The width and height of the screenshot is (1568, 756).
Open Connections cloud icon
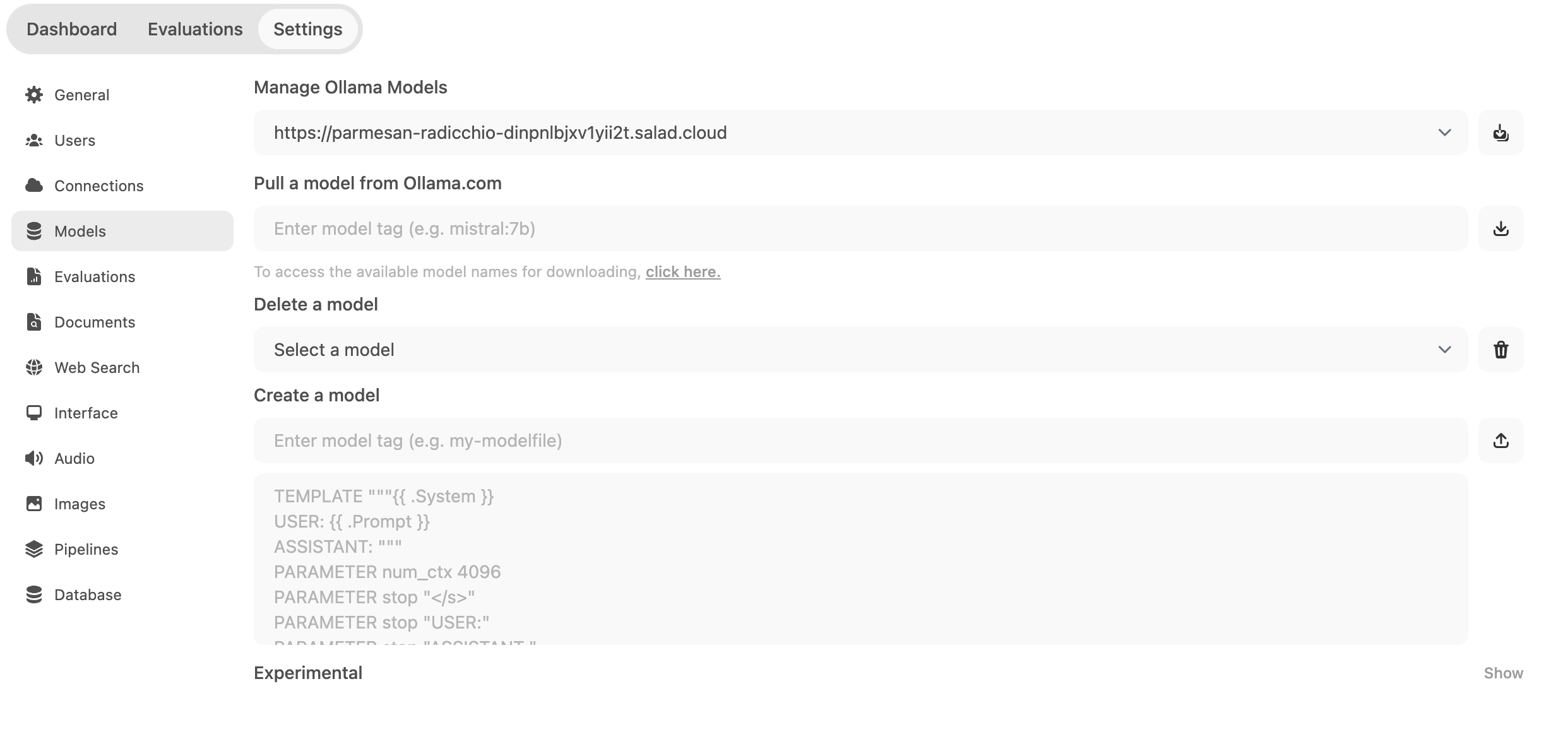point(34,186)
